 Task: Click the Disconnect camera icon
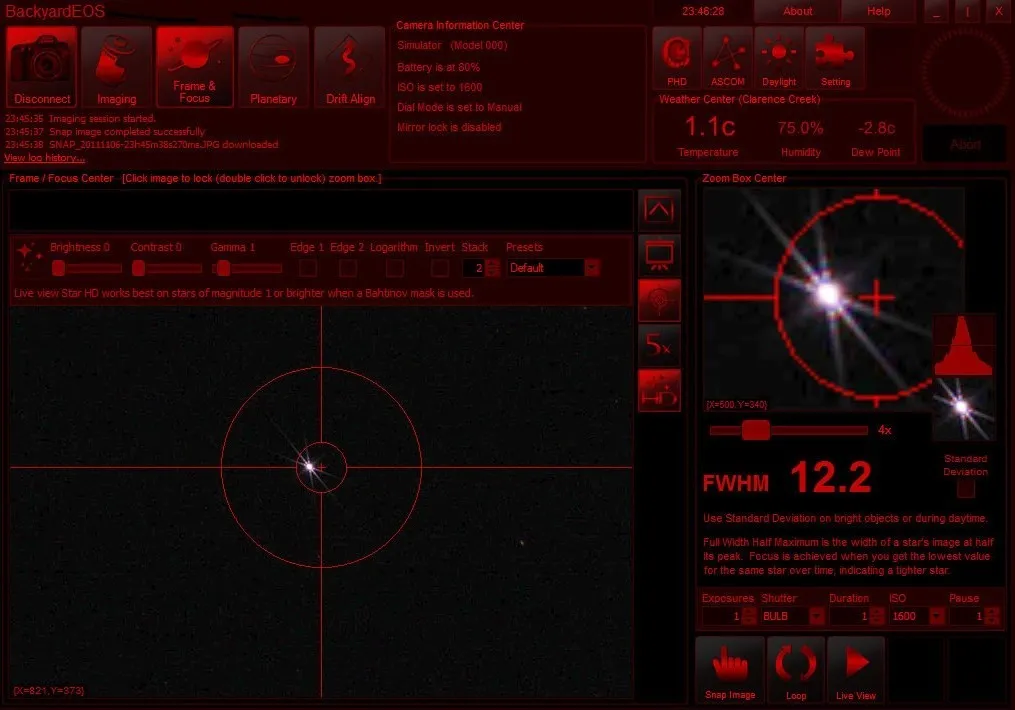42,66
